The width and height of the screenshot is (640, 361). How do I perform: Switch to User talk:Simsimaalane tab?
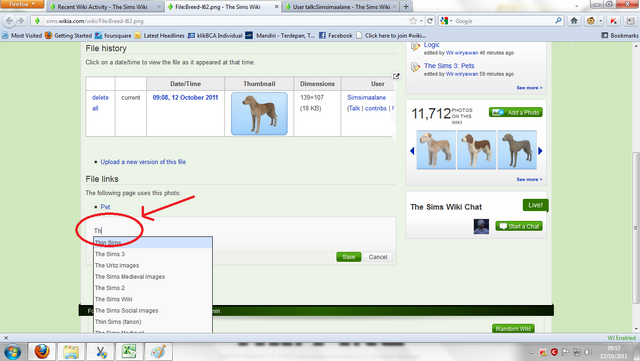tap(341, 7)
